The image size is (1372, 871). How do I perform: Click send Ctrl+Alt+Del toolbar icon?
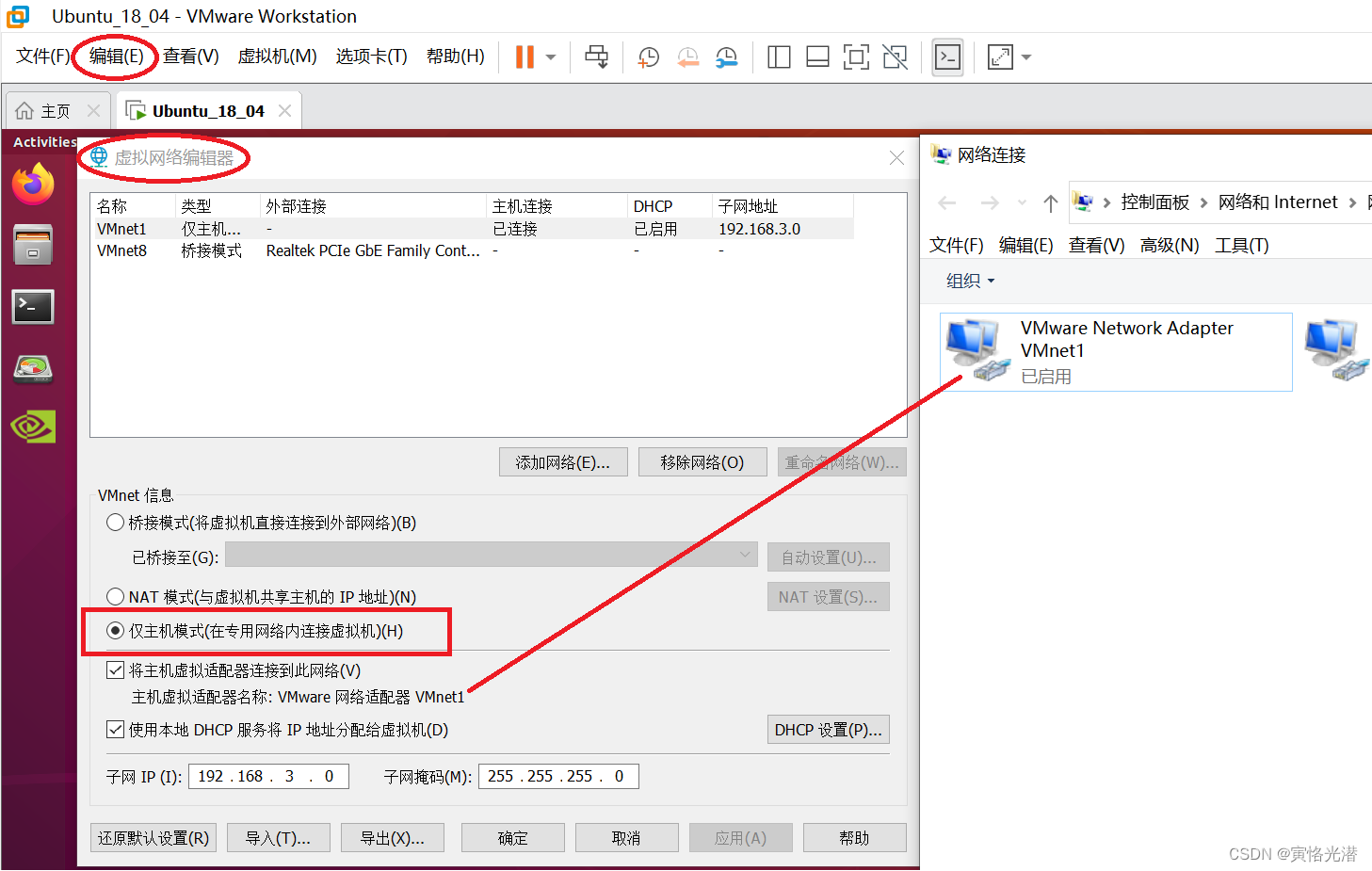pyautogui.click(x=596, y=57)
